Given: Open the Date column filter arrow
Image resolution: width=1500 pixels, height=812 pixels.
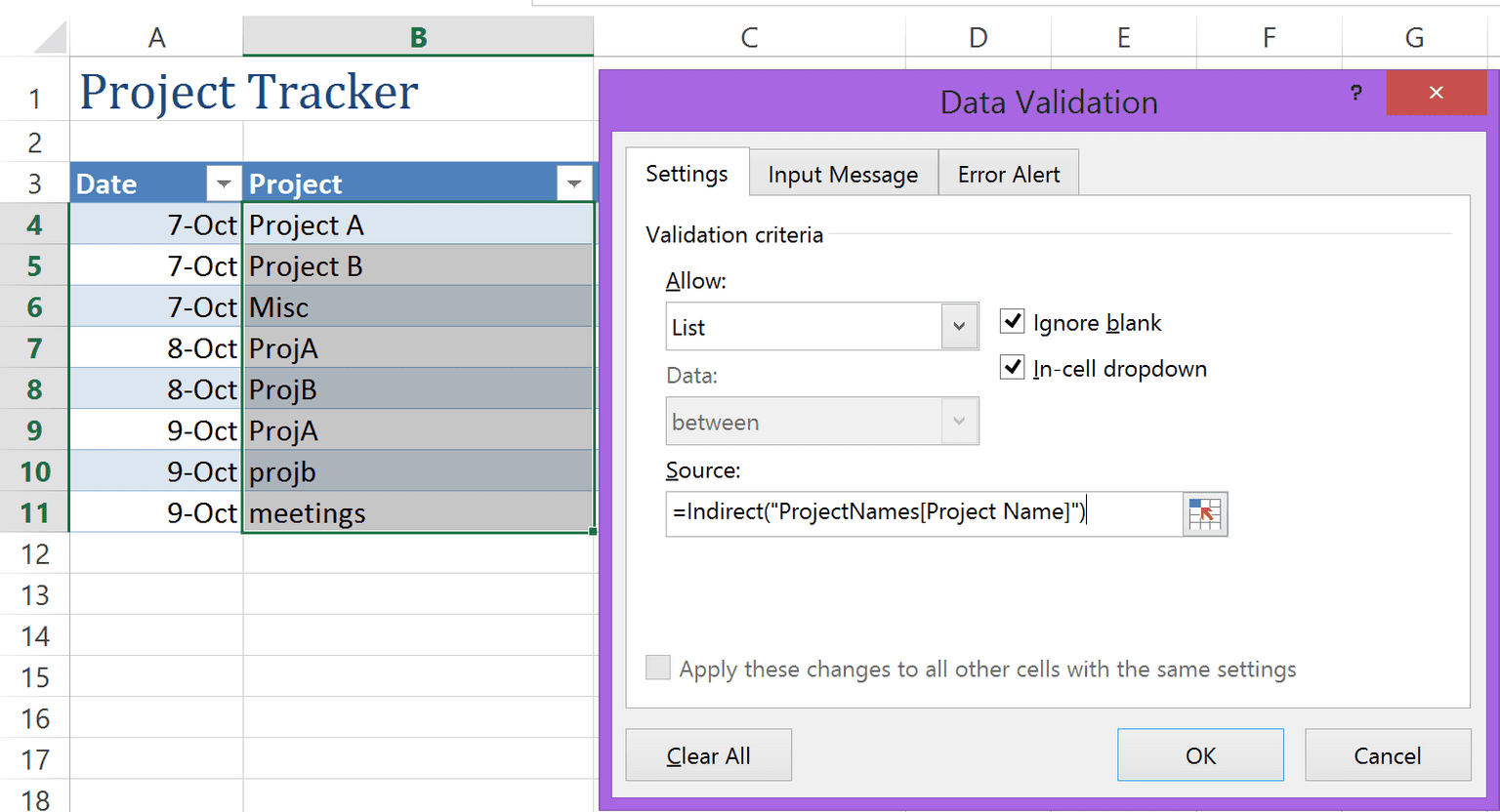Looking at the screenshot, I should 224,183.
